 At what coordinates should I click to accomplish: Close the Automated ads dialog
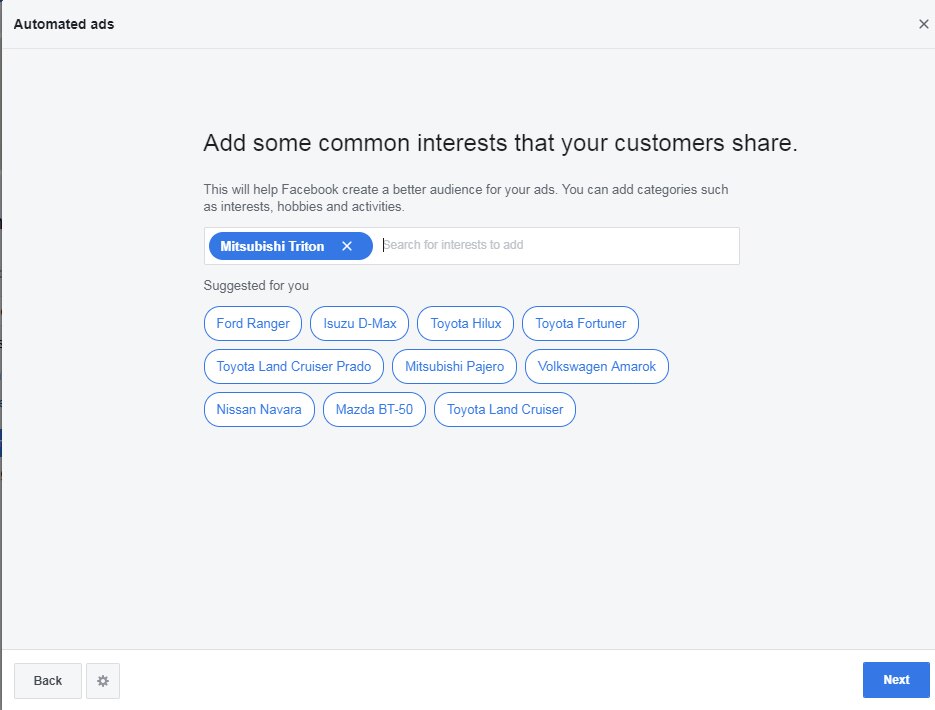[923, 24]
